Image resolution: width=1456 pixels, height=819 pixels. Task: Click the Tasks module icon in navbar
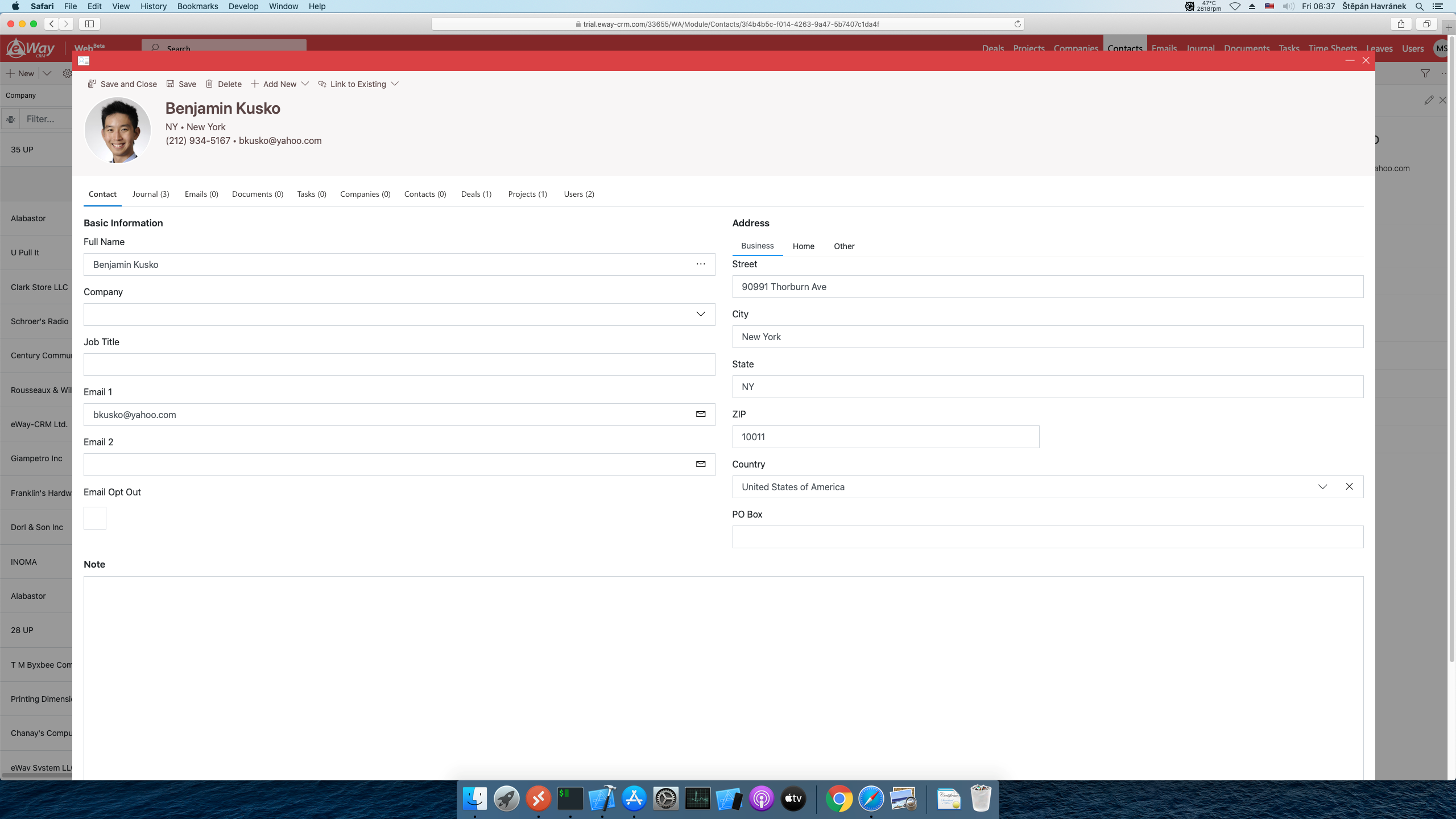1288,48
